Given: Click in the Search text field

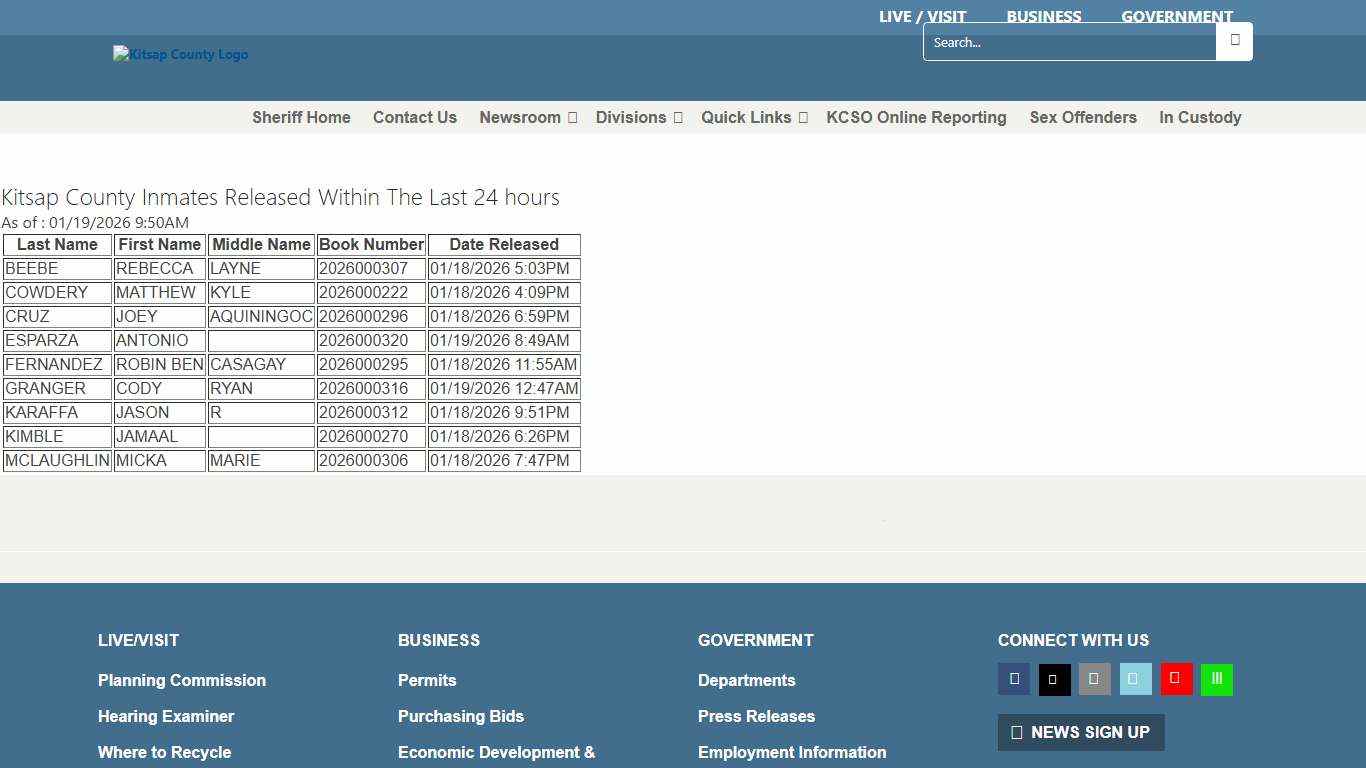Looking at the screenshot, I should tap(1068, 42).
